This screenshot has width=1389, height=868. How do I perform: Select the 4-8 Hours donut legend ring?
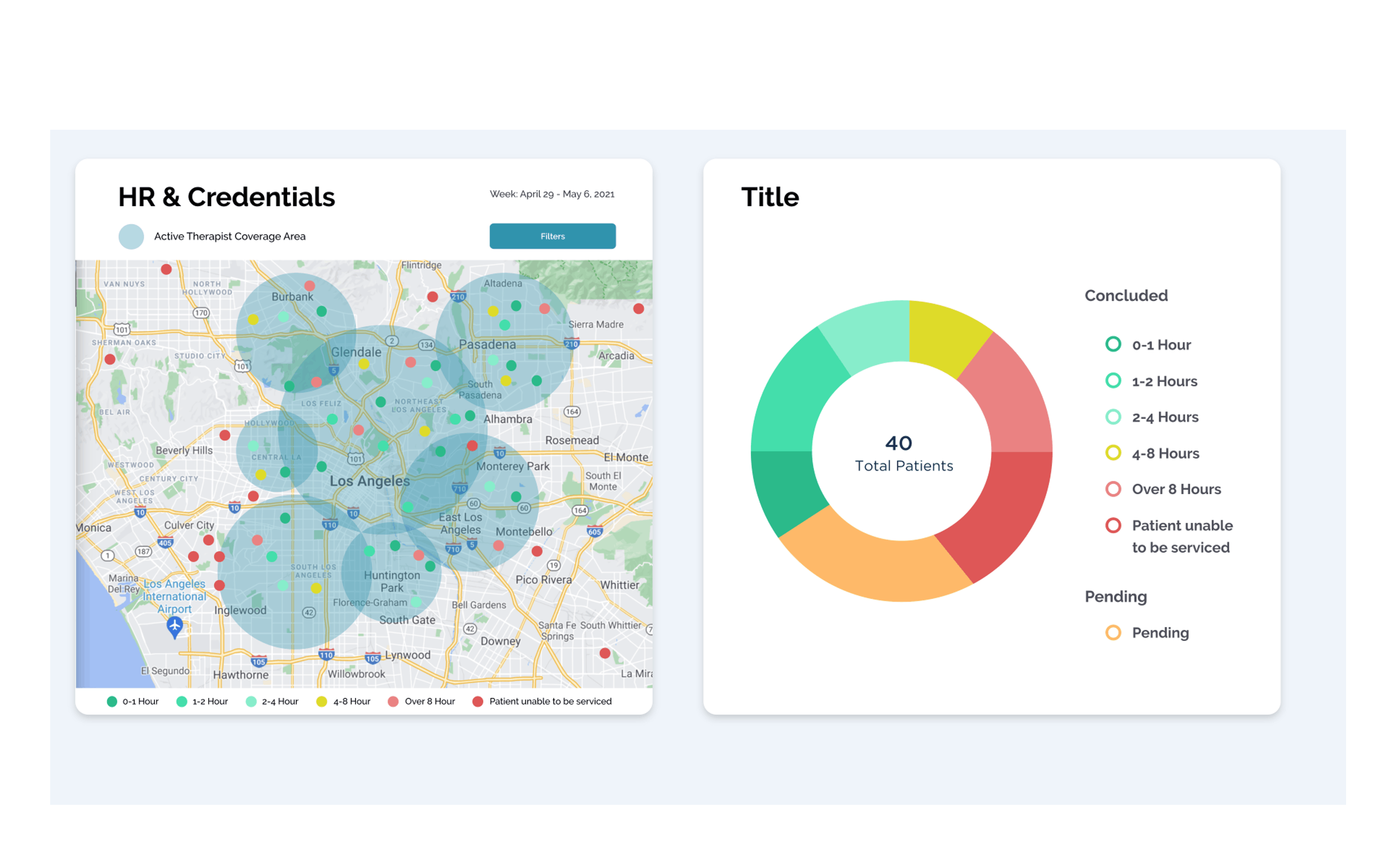(x=1113, y=453)
